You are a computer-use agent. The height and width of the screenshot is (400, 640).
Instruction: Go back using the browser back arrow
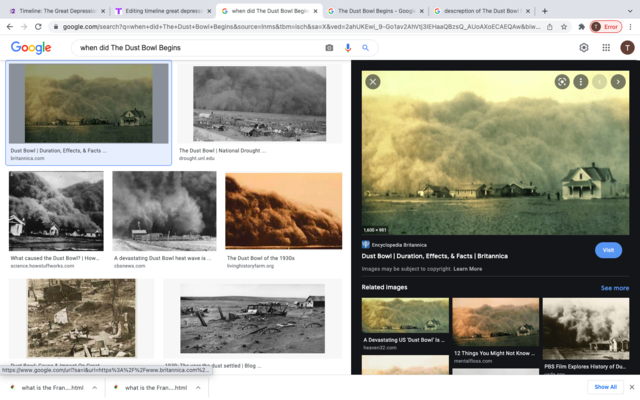coord(10,27)
